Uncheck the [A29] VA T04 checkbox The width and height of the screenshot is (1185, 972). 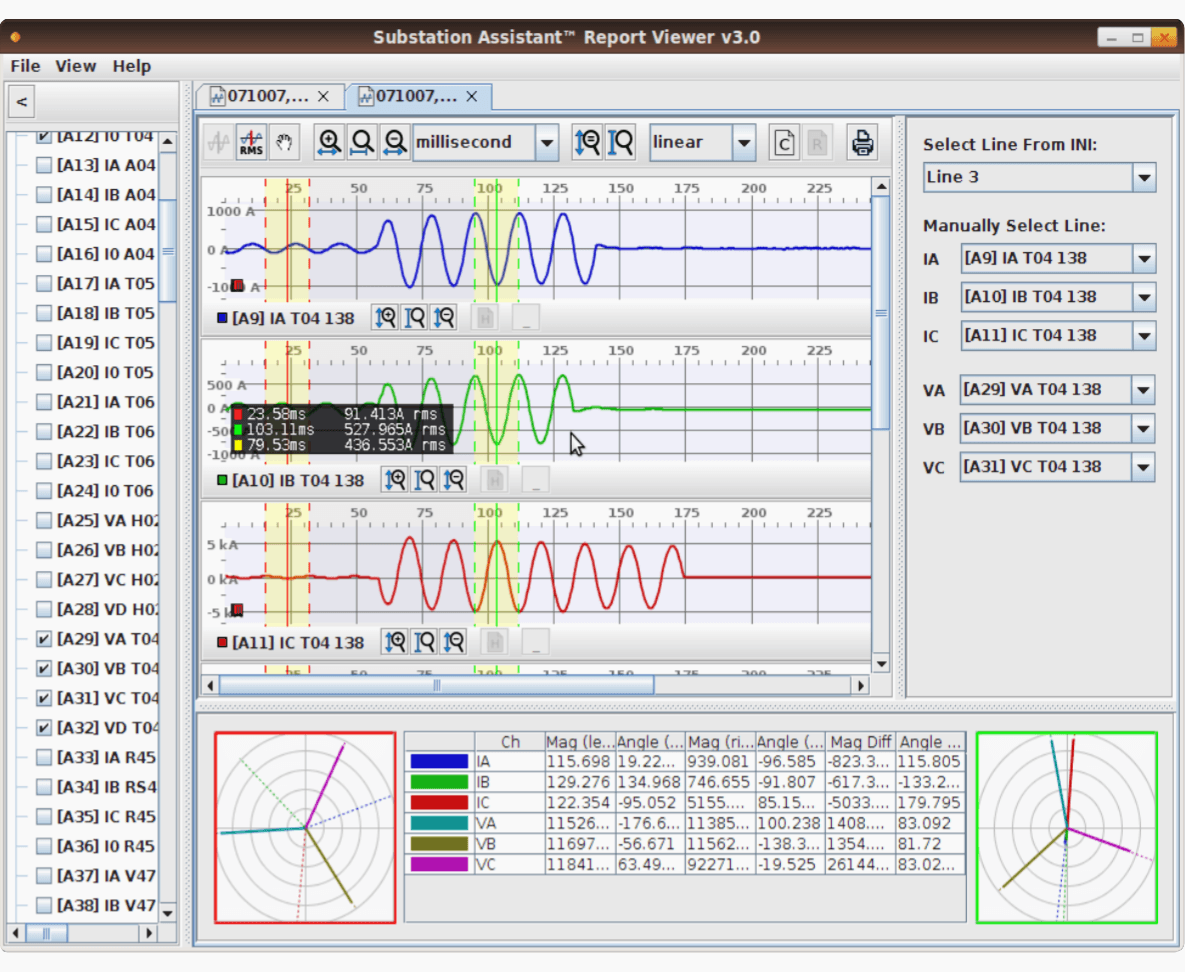(x=44, y=639)
